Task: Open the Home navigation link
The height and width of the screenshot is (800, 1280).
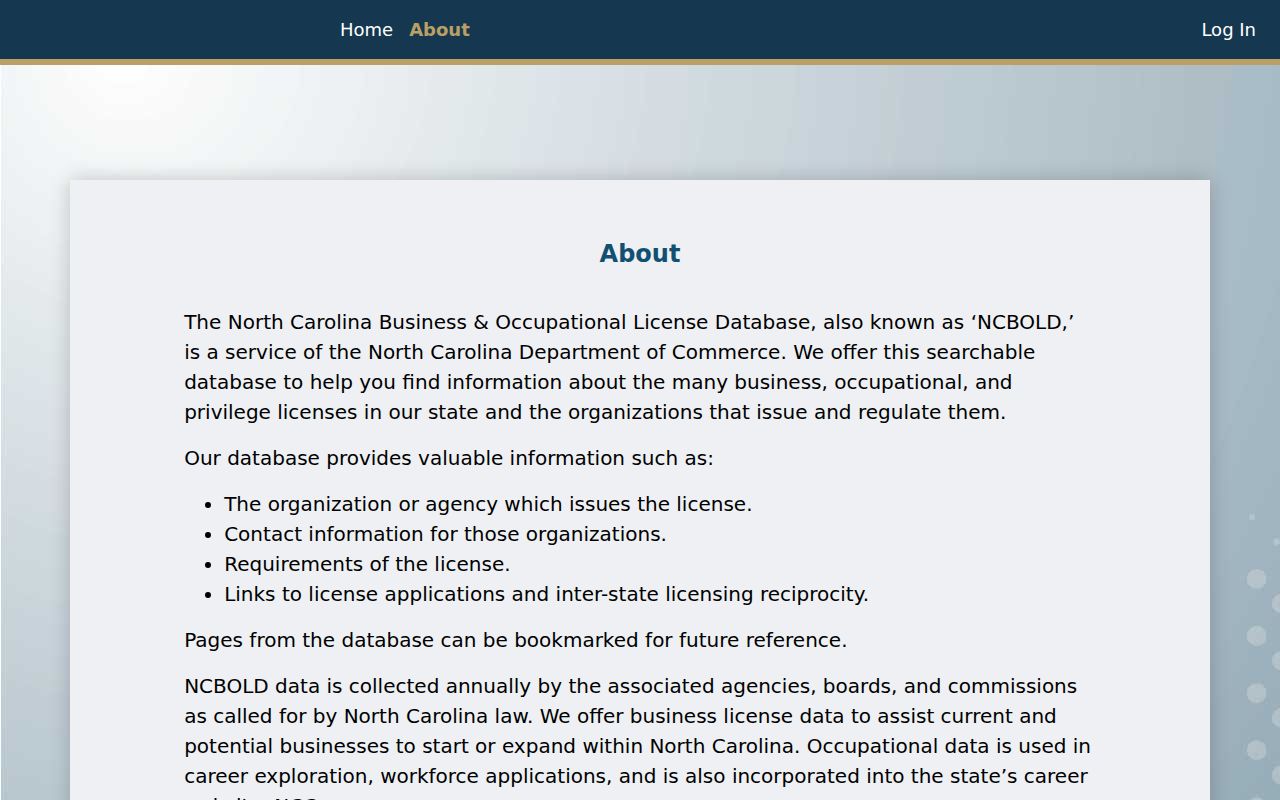Action: 366,30
